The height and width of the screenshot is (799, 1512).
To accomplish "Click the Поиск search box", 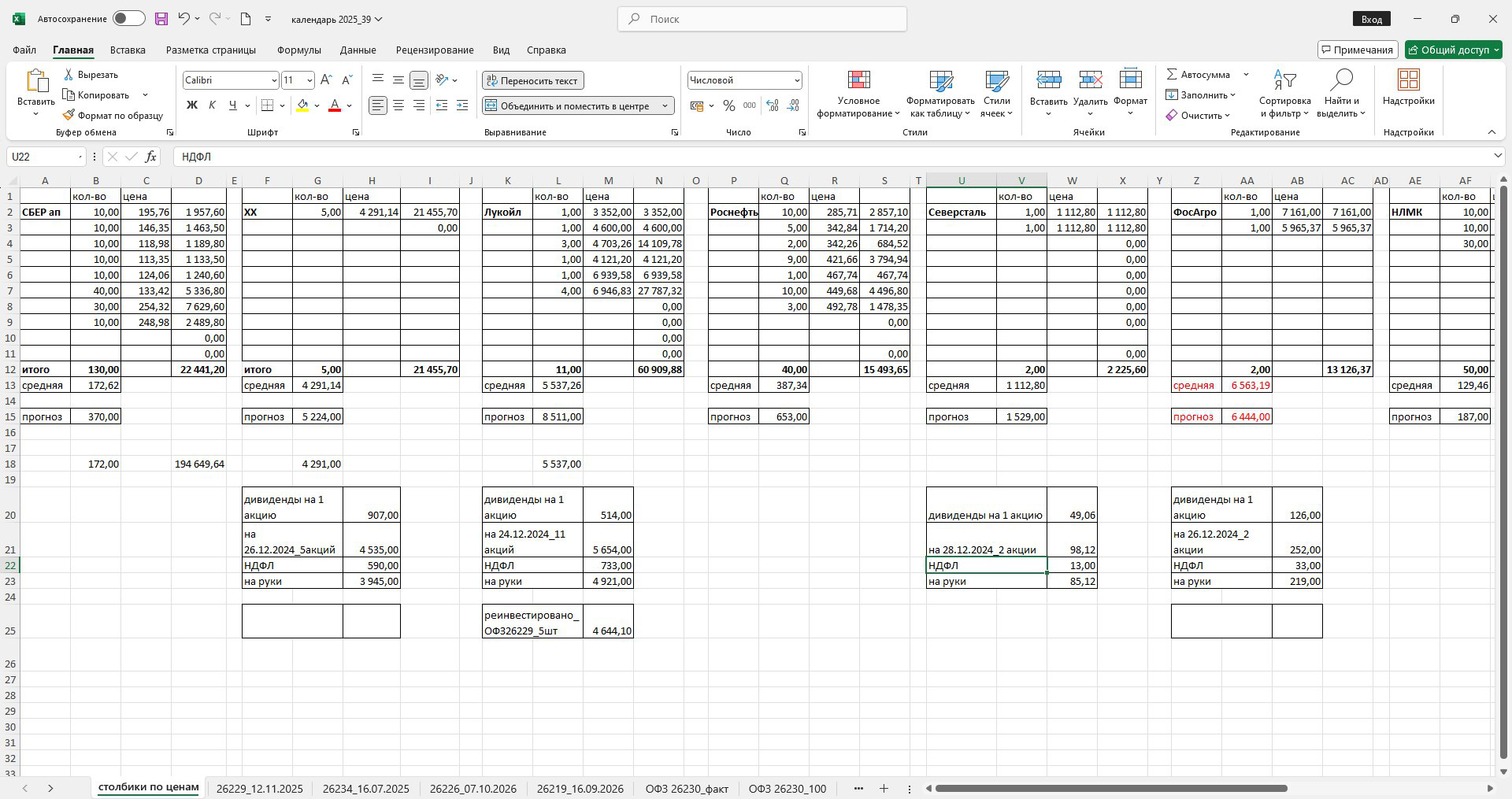I will tap(762, 19).
